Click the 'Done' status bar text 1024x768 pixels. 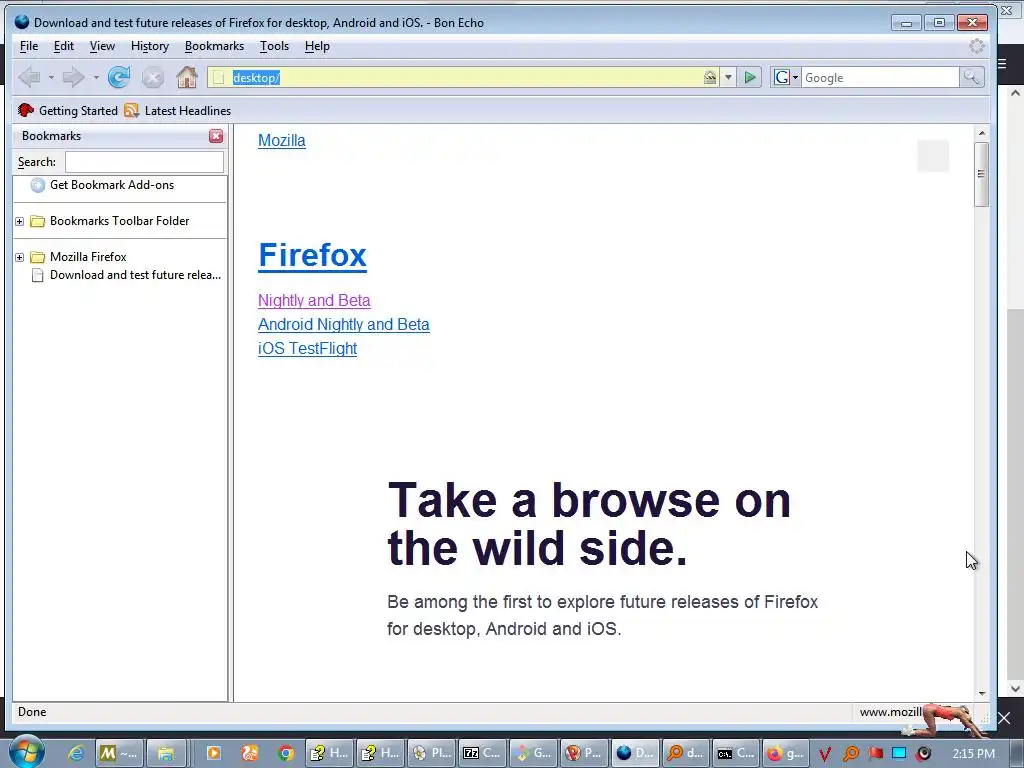tap(32, 712)
